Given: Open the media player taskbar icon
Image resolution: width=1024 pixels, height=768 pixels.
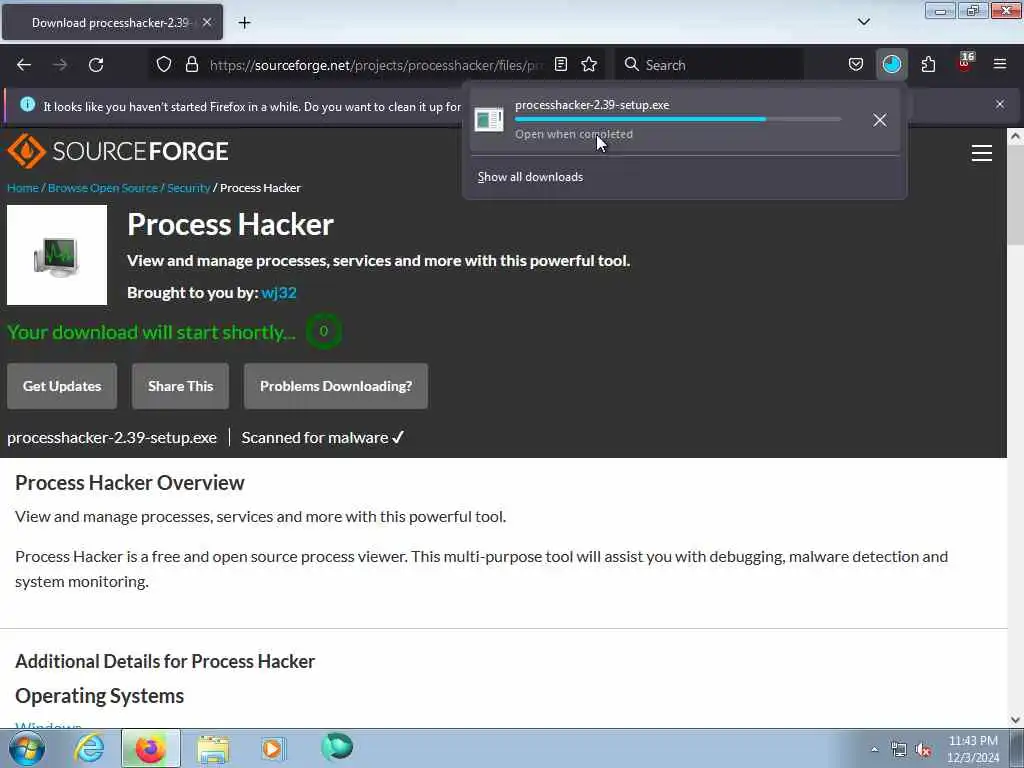Looking at the screenshot, I should 273,748.
